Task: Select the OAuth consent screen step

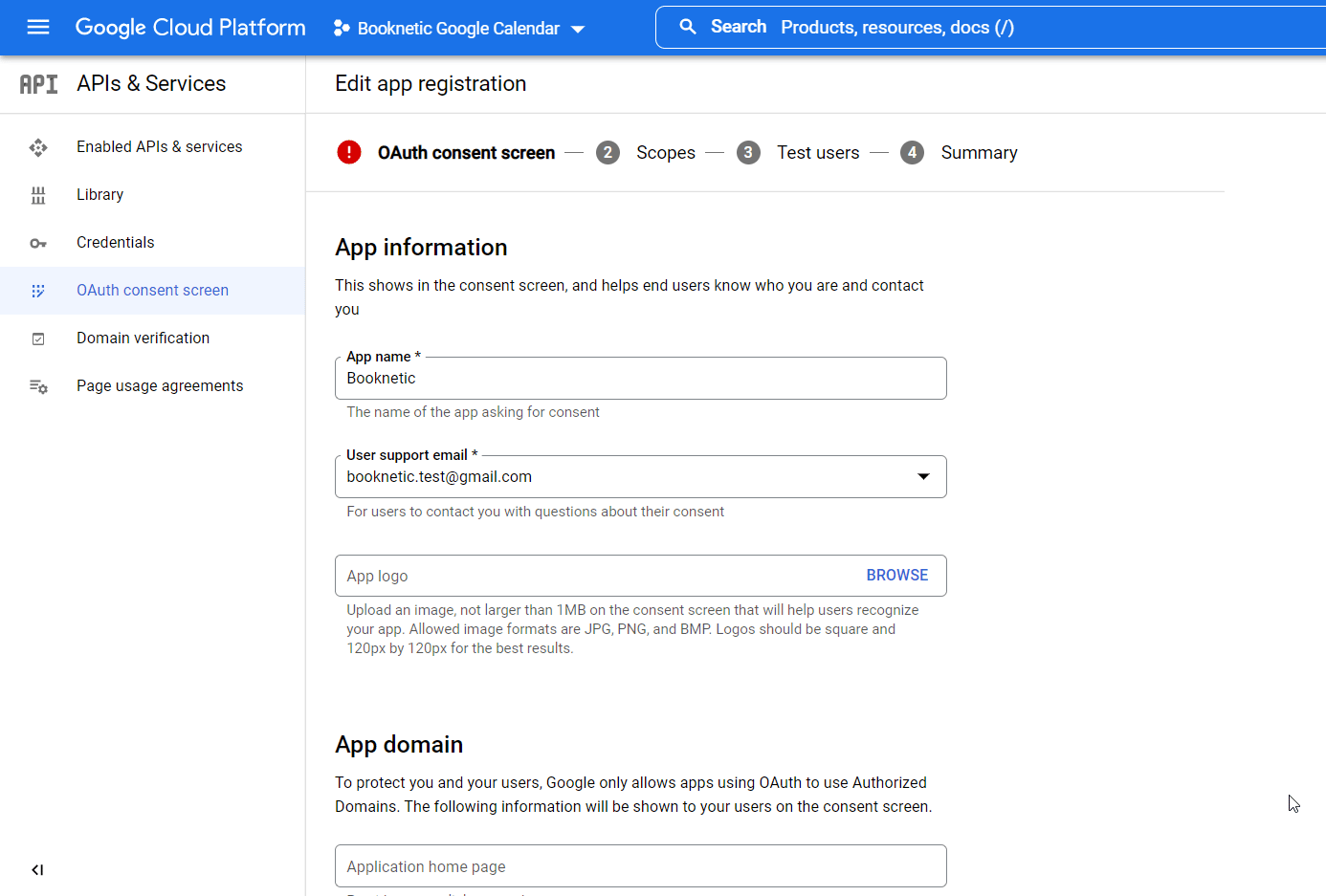Action: [x=466, y=153]
